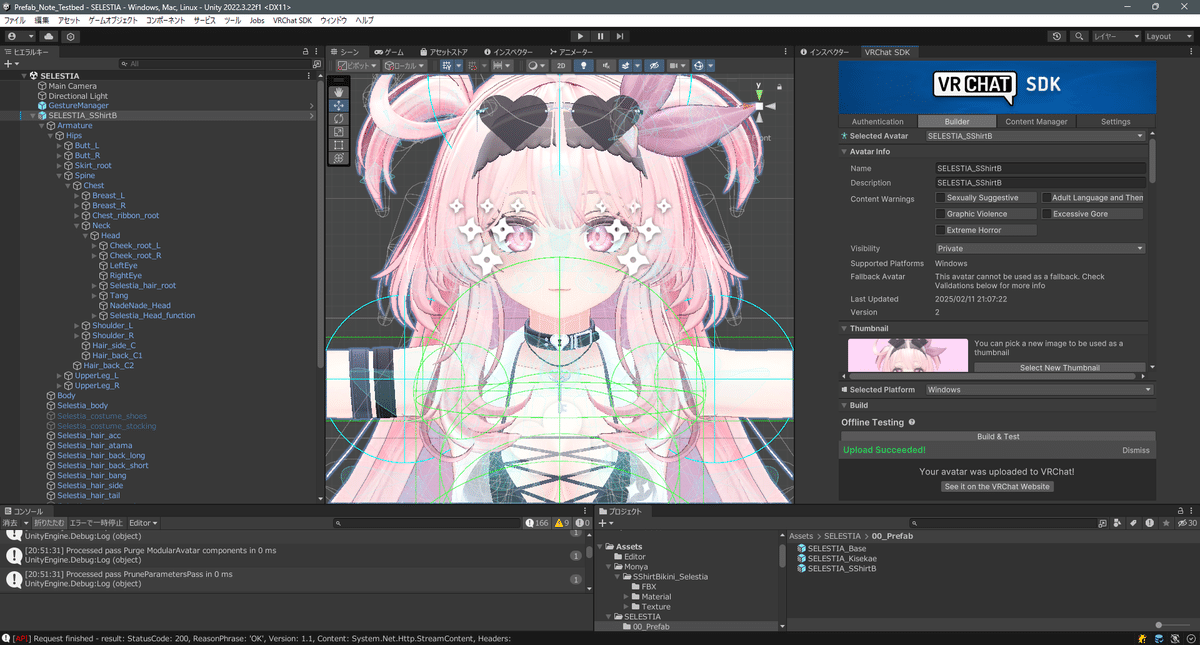Open the Layout dropdown in the top-right corner
This screenshot has width=1200, height=645.
pos(1167,36)
